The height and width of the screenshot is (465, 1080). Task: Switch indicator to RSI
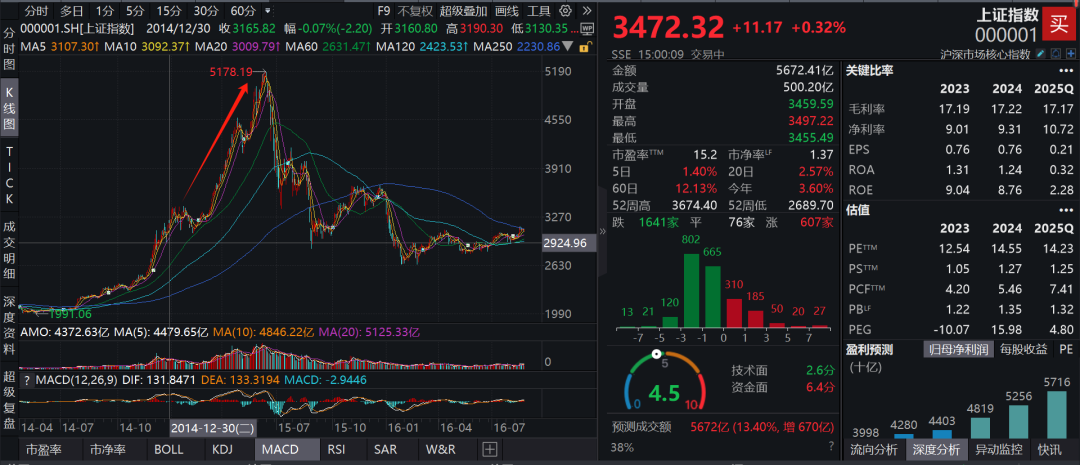click(x=336, y=450)
